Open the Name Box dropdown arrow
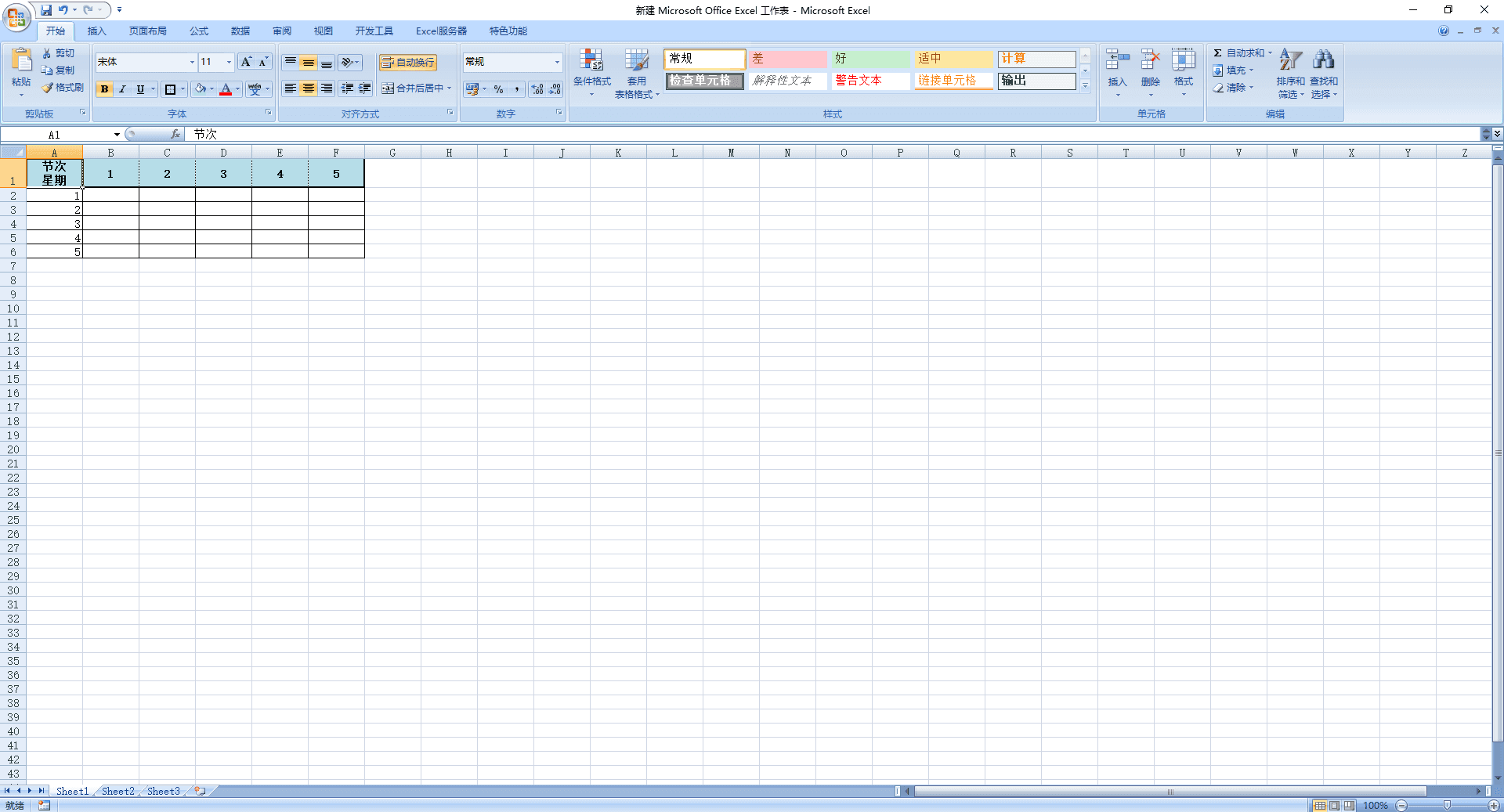The width and height of the screenshot is (1504, 812). [x=117, y=135]
